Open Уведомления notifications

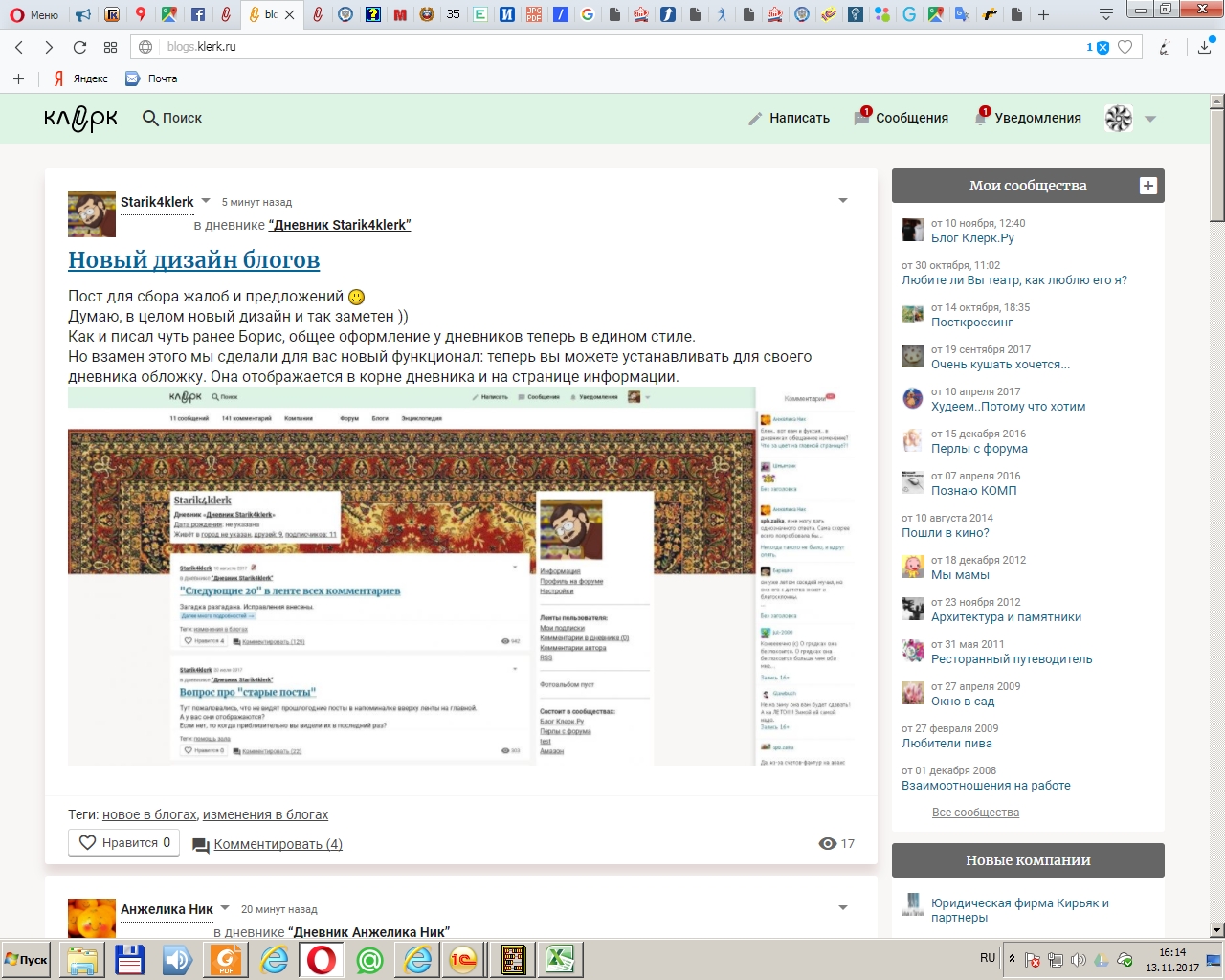tap(1028, 117)
